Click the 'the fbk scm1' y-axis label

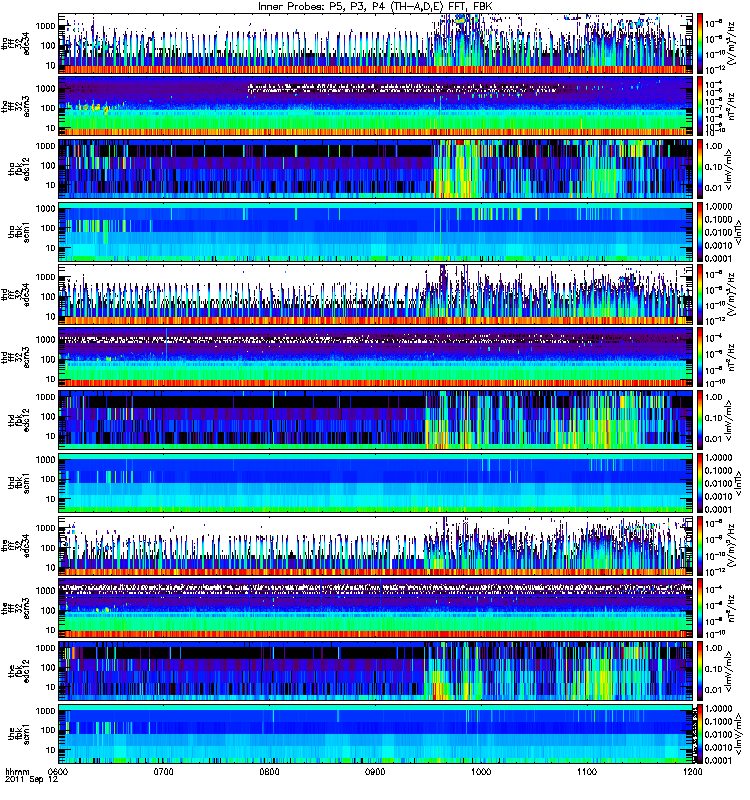coord(19,734)
